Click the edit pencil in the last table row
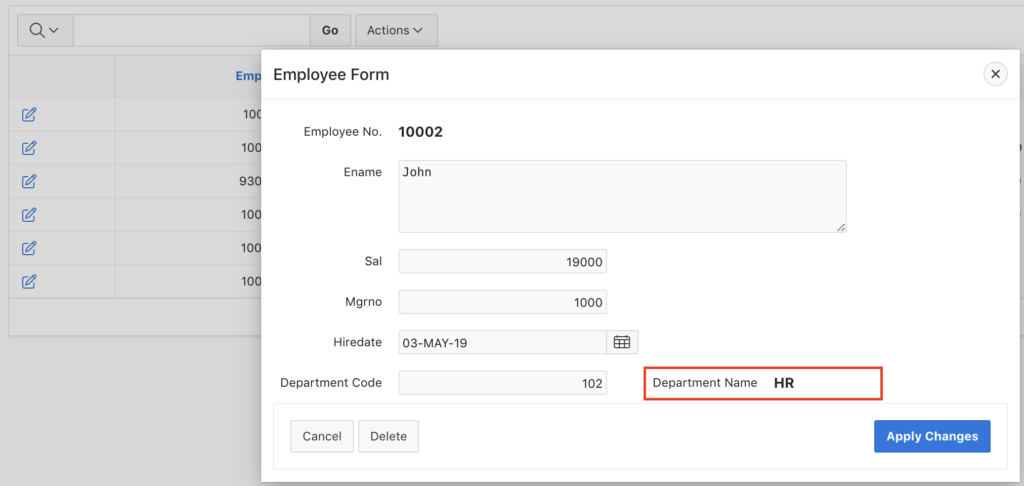The height and width of the screenshot is (486, 1024). [x=29, y=282]
